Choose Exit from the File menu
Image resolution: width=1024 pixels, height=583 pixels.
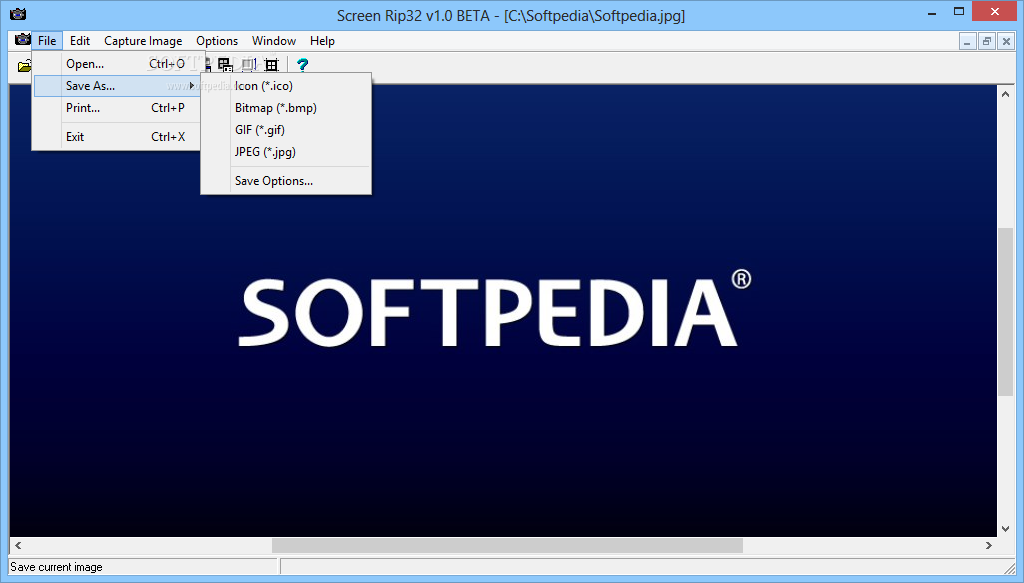coord(118,136)
